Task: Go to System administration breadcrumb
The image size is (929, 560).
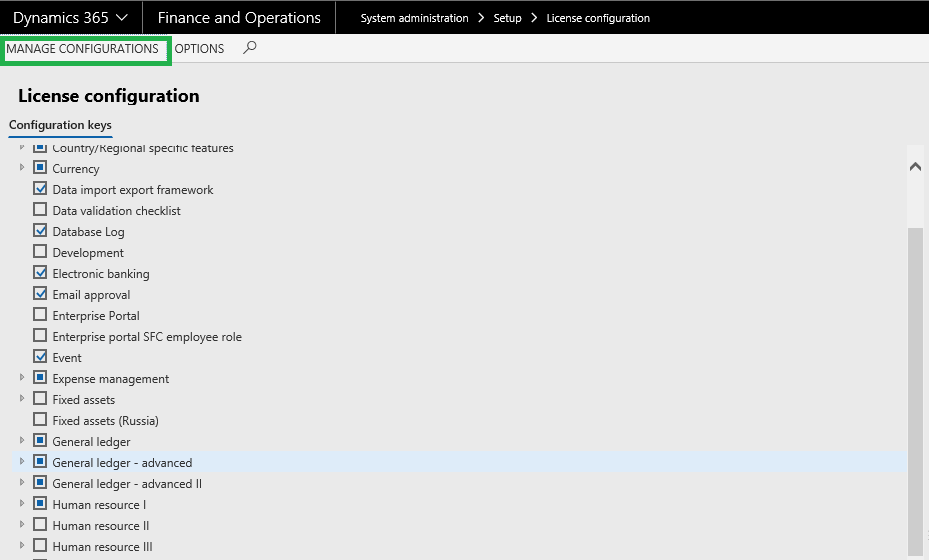Action: point(414,18)
